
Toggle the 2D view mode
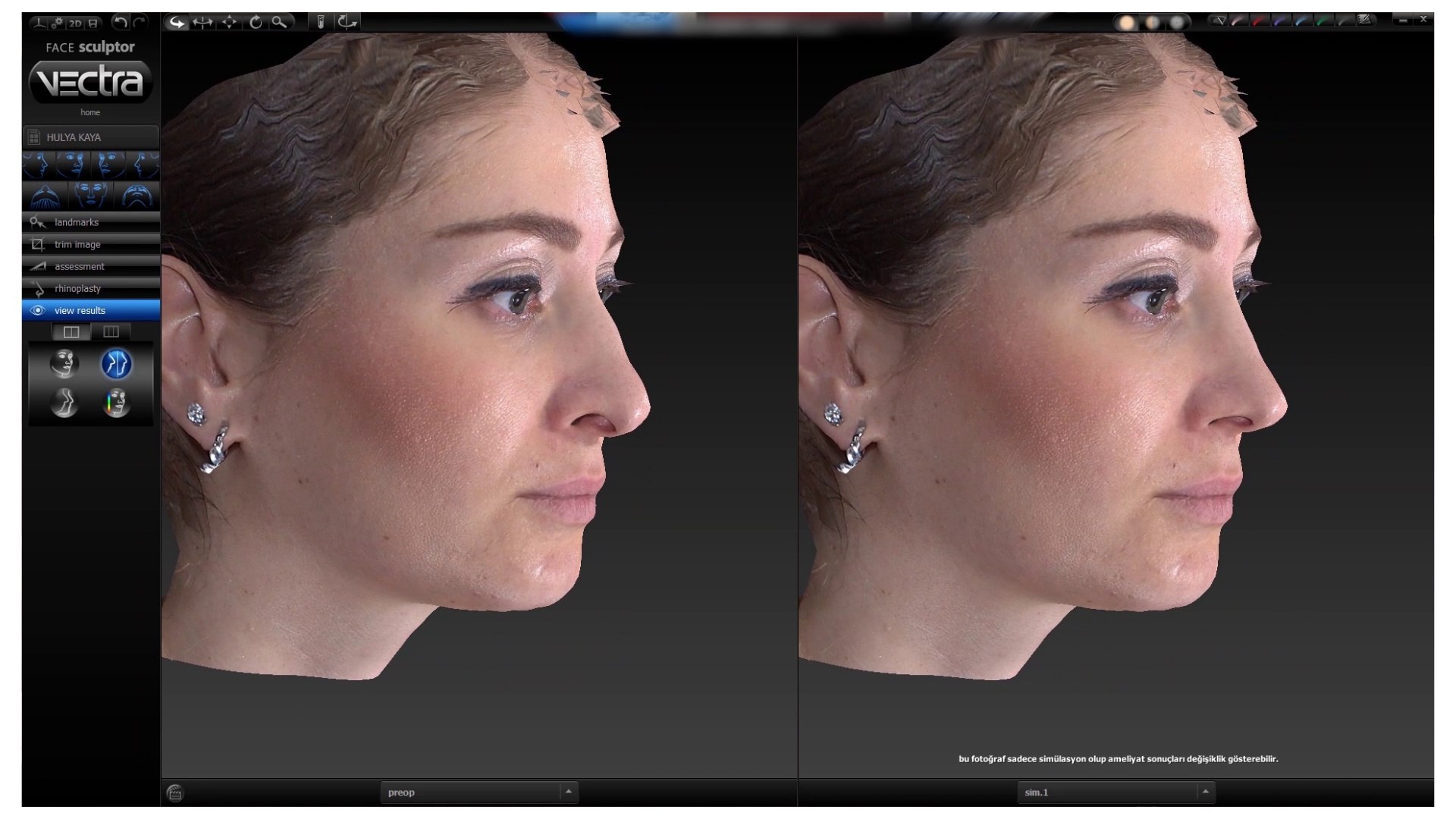coord(74,24)
